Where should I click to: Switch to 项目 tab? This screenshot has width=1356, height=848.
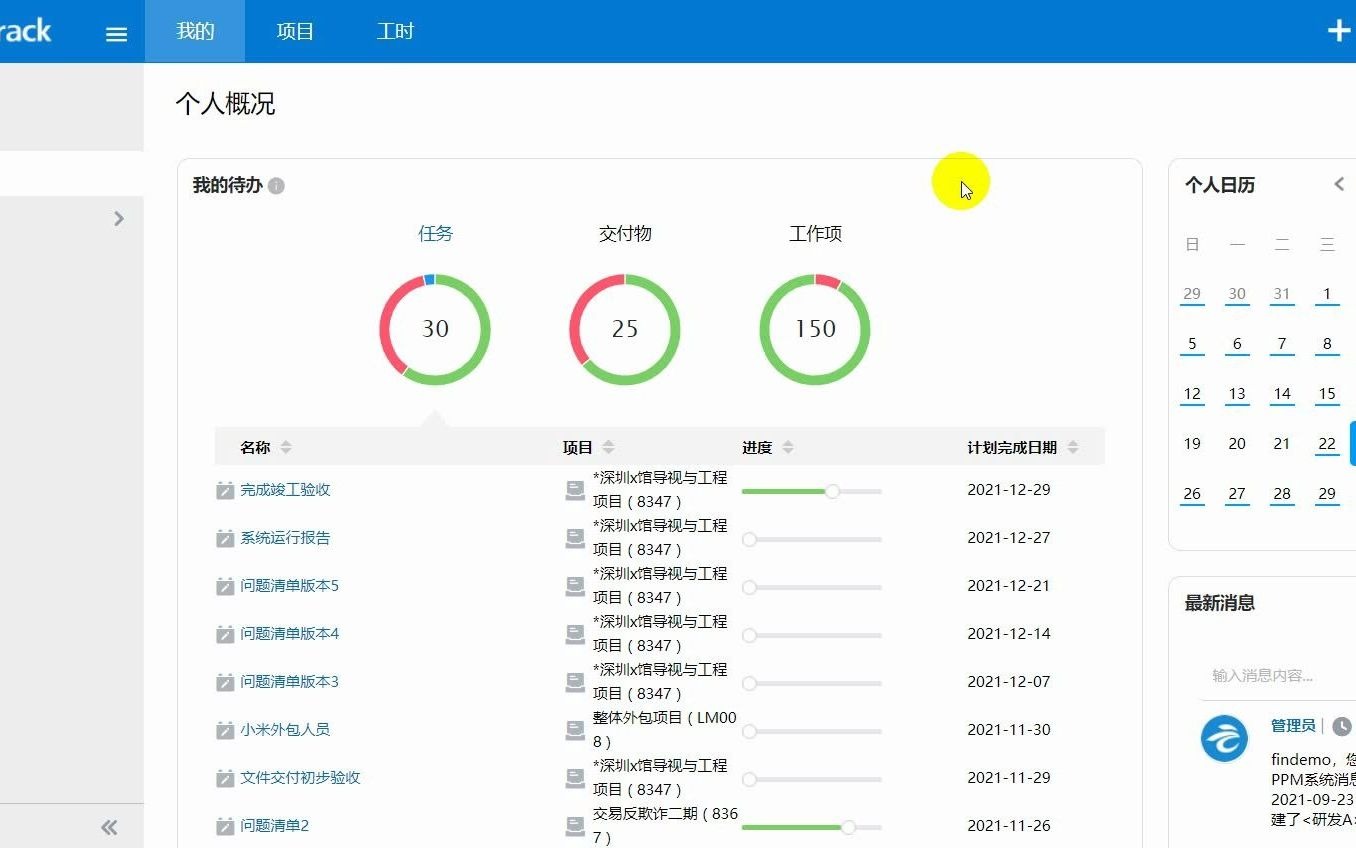coord(295,31)
